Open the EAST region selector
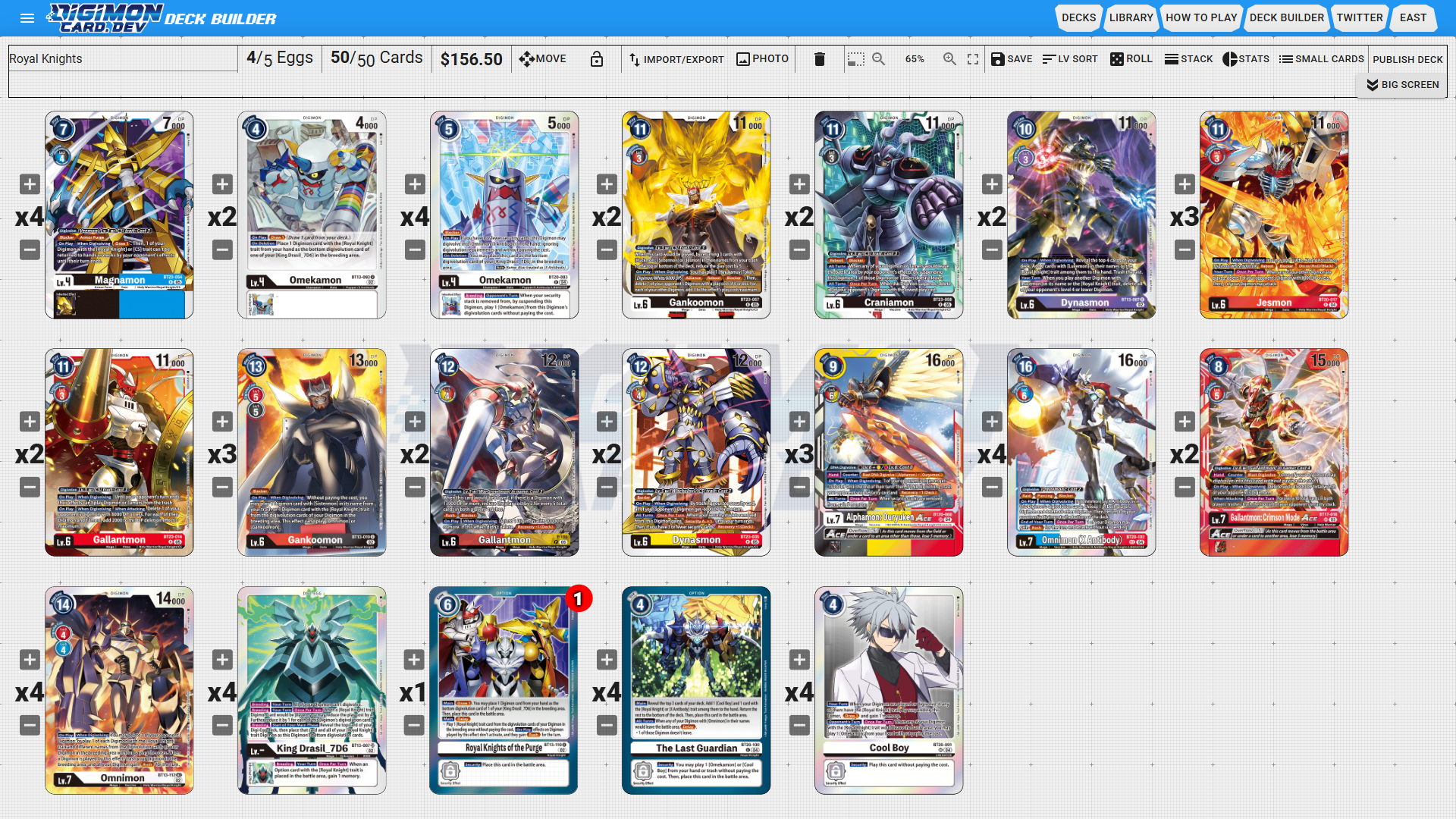The height and width of the screenshot is (819, 1456). pos(1413,17)
